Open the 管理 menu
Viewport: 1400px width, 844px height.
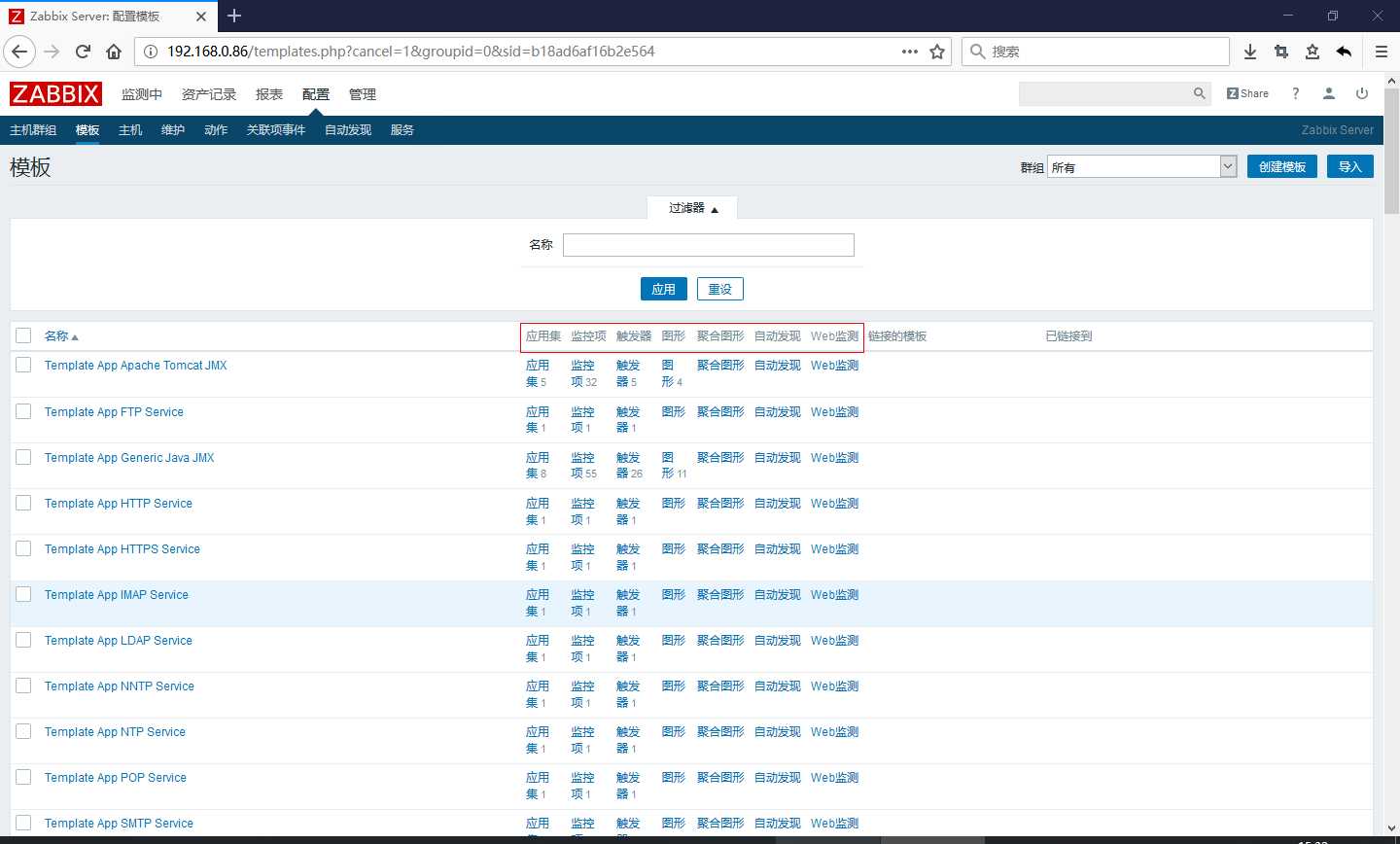363,94
